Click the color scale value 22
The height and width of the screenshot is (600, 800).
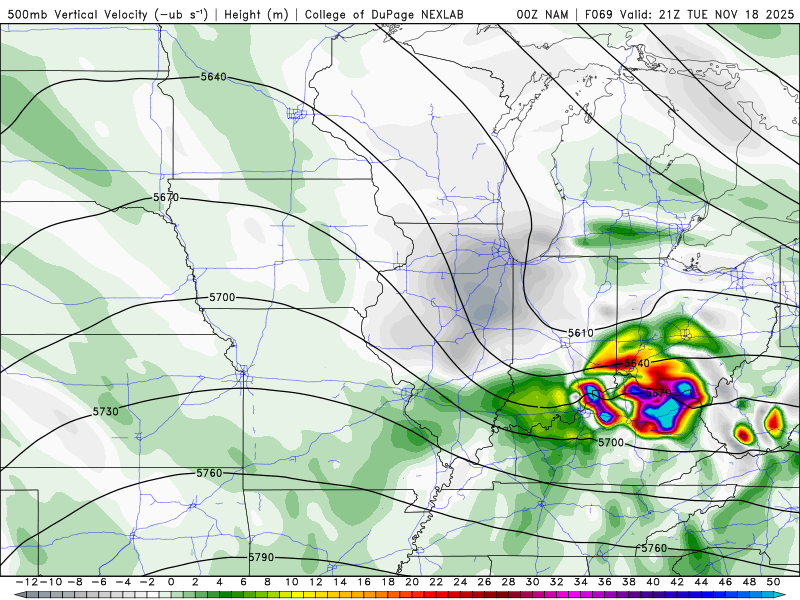436,582
